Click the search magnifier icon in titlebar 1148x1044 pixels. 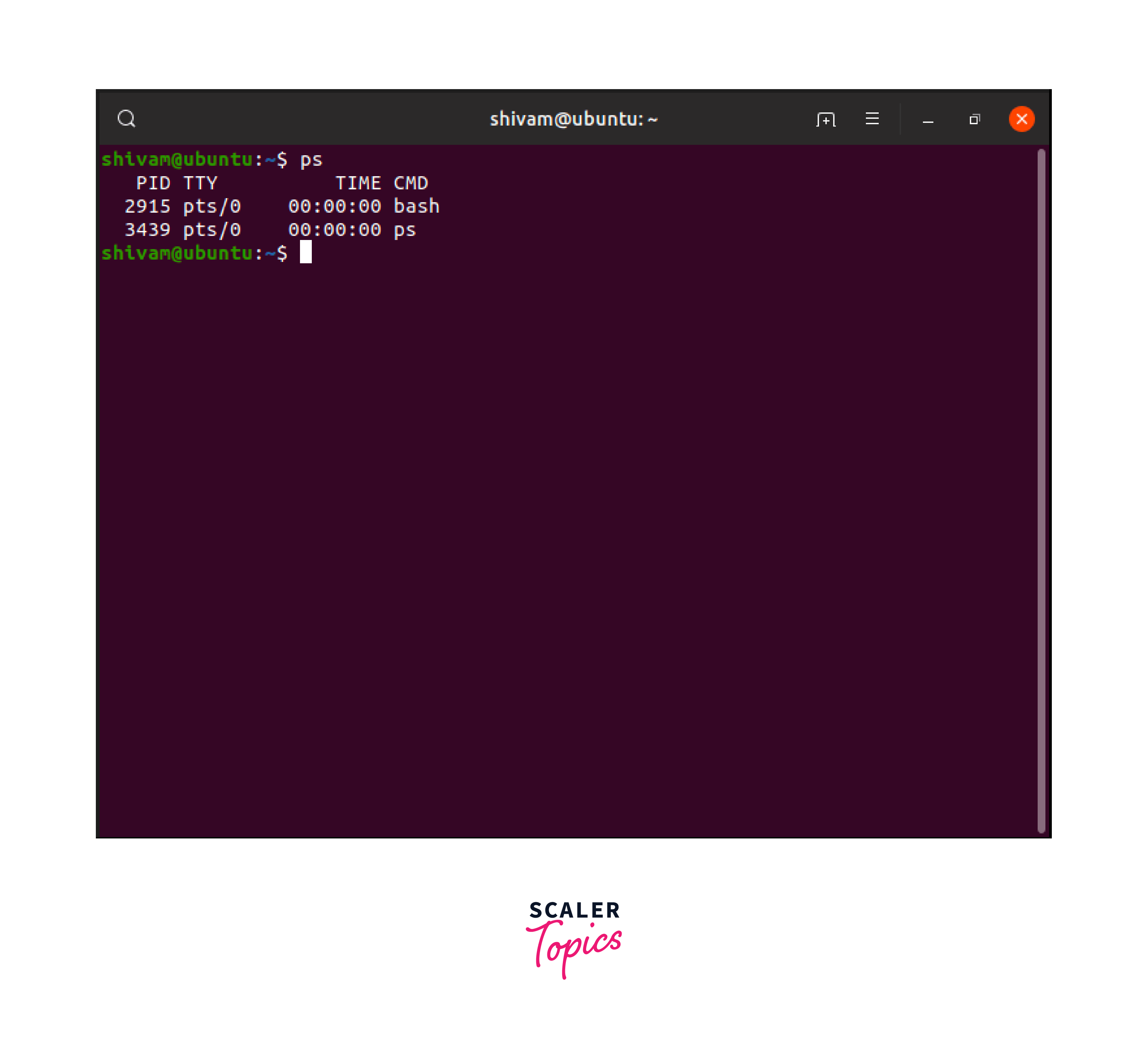[x=127, y=118]
